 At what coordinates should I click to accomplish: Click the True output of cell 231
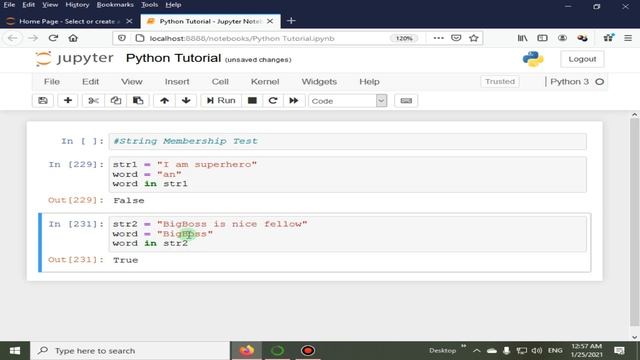pyautogui.click(x=126, y=260)
